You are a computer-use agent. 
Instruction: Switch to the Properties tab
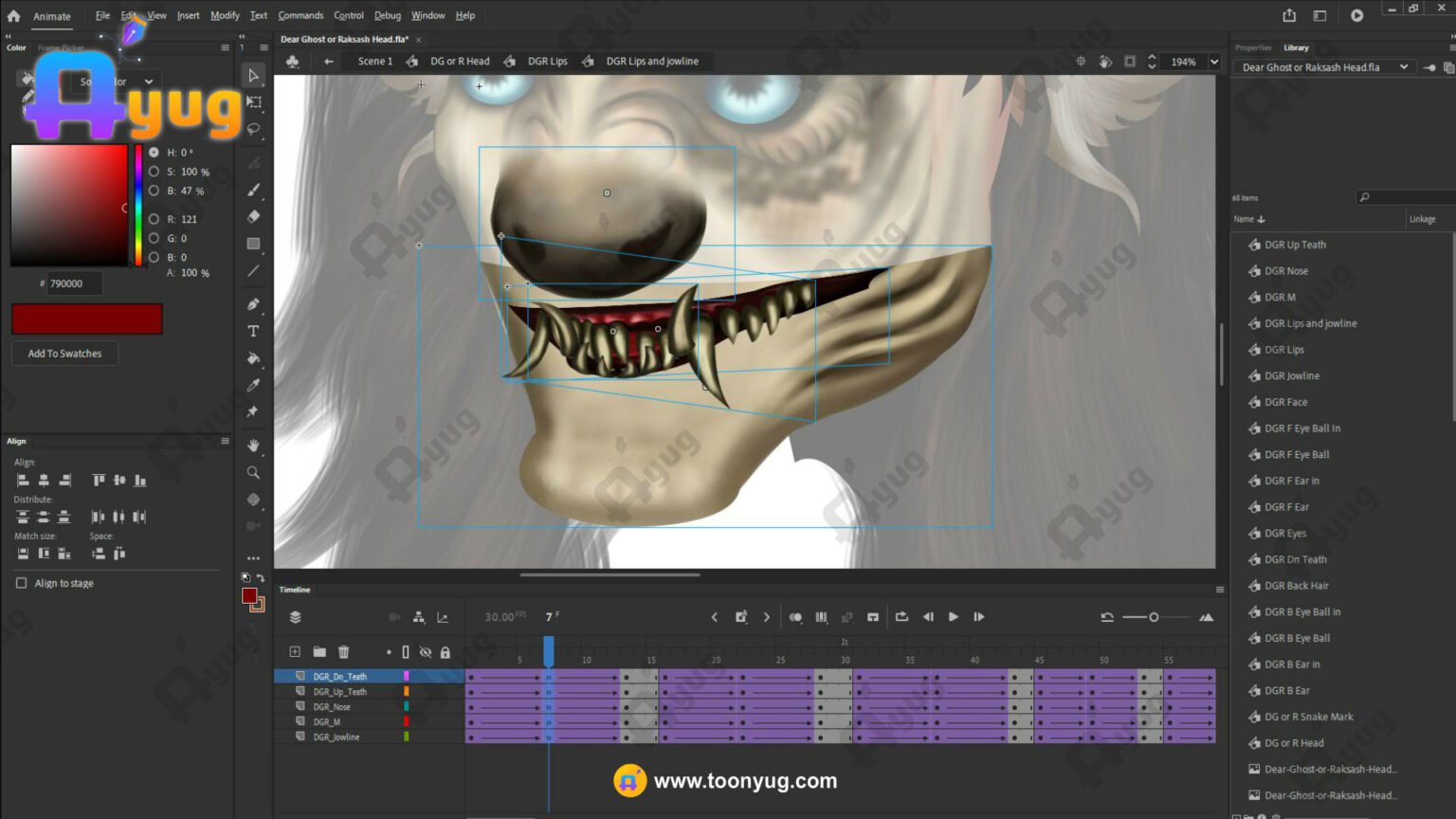point(1253,47)
